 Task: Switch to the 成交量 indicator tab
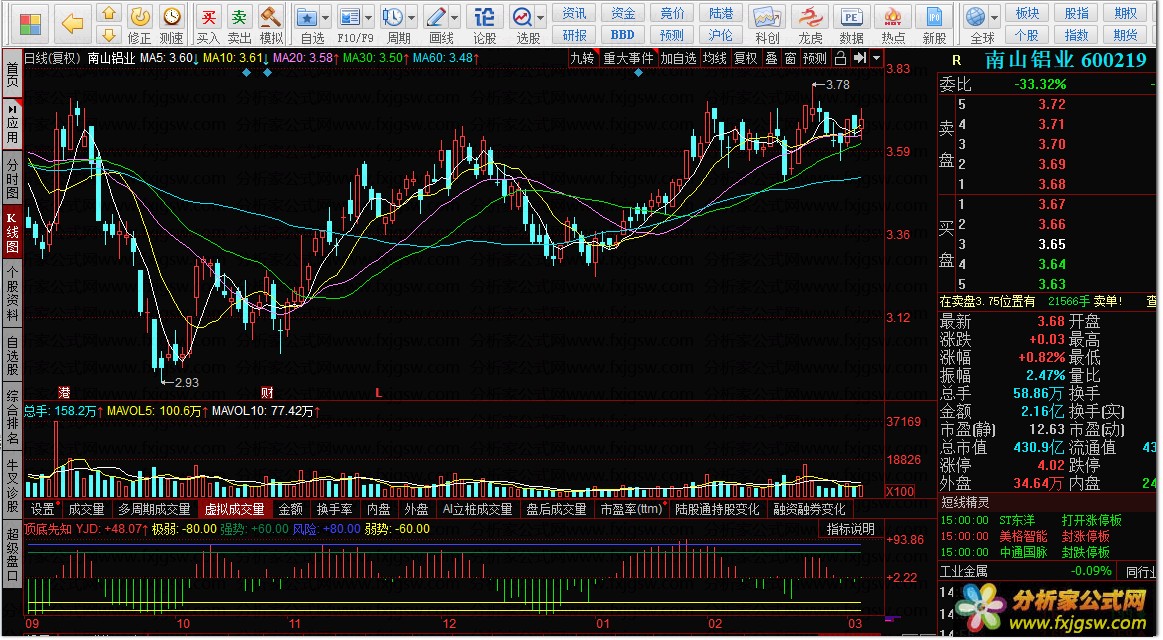[86, 509]
